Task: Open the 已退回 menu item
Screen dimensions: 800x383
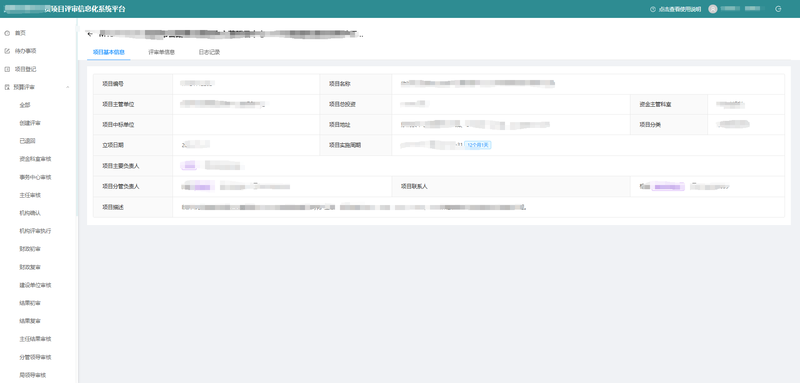Action: (28, 141)
